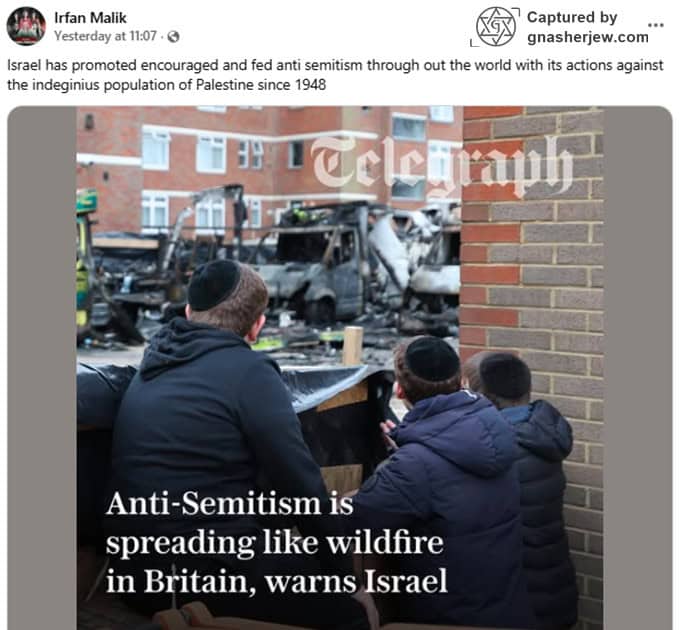
Task: Click the 'spreading like wildfire' headline line
Action: 275,542
